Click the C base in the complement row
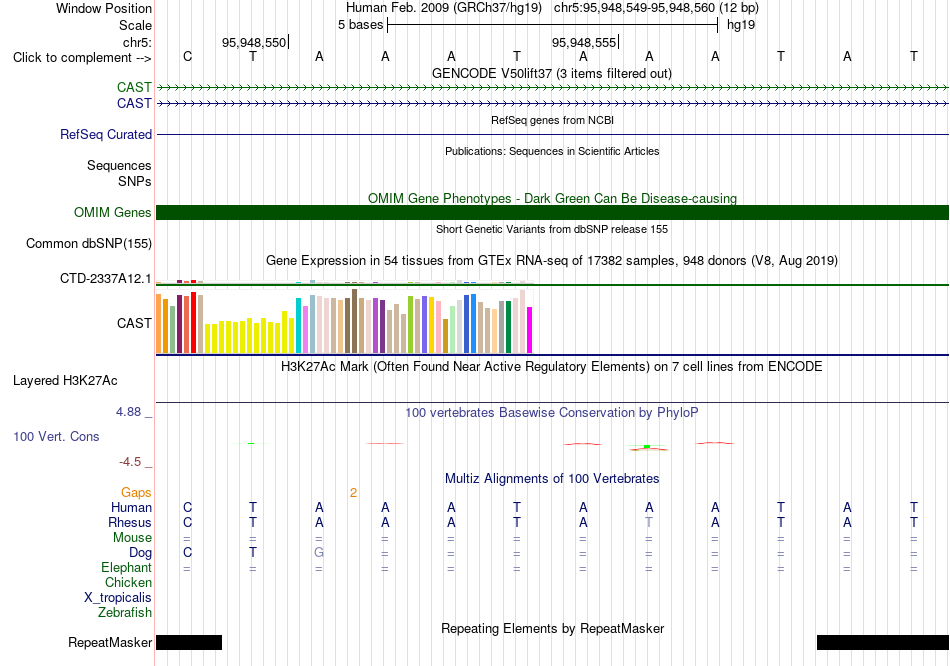The width and height of the screenshot is (950, 666). click(x=187, y=56)
